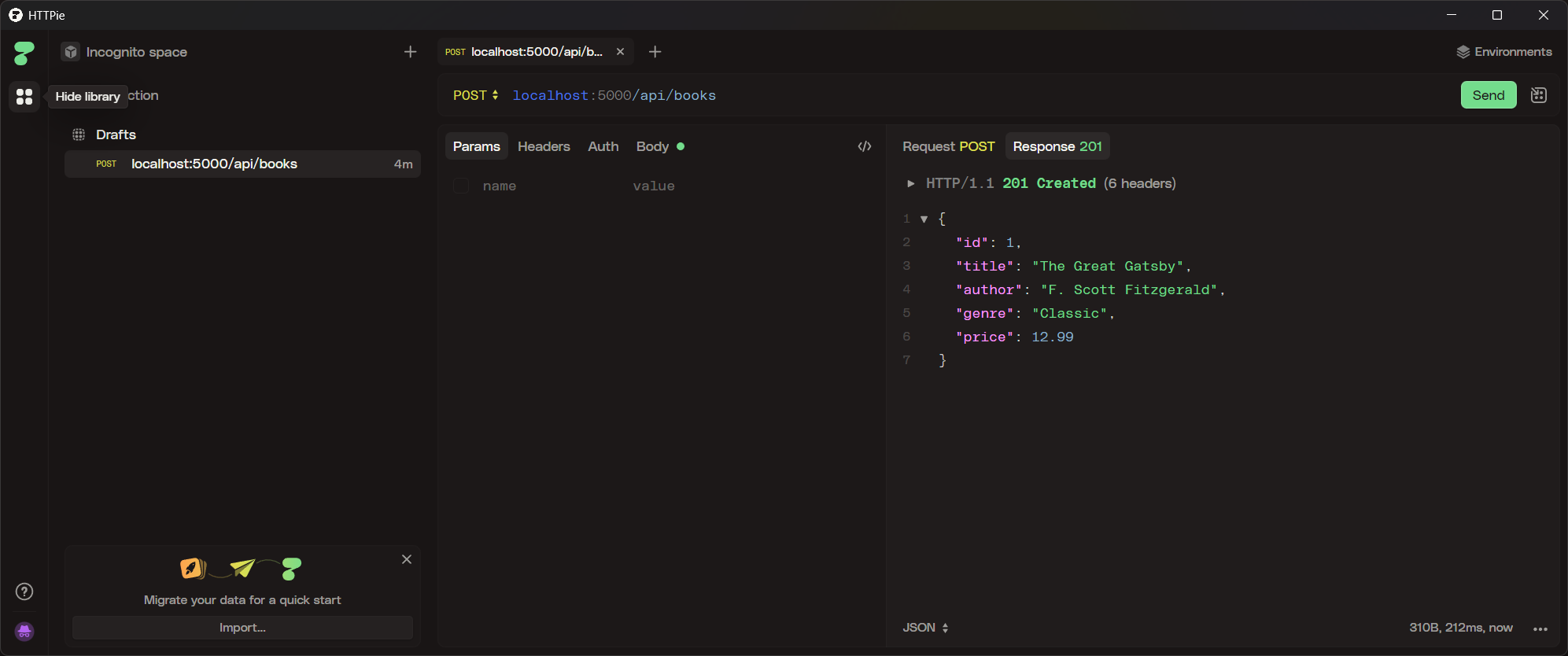The image size is (1568, 656).
Task: Tick the empty params row checkbox
Action: coord(461,186)
